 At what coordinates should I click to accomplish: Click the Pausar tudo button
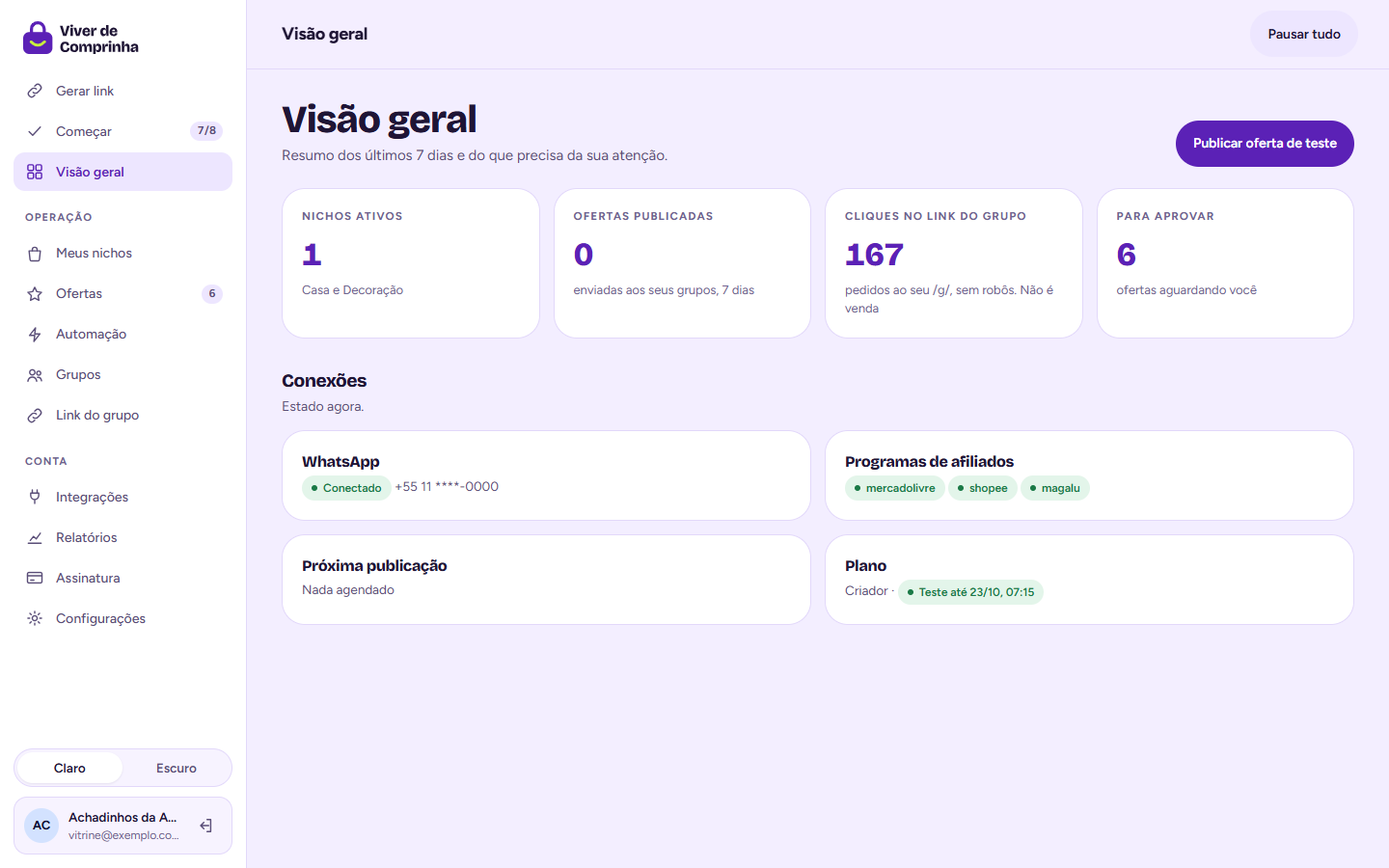(1304, 34)
